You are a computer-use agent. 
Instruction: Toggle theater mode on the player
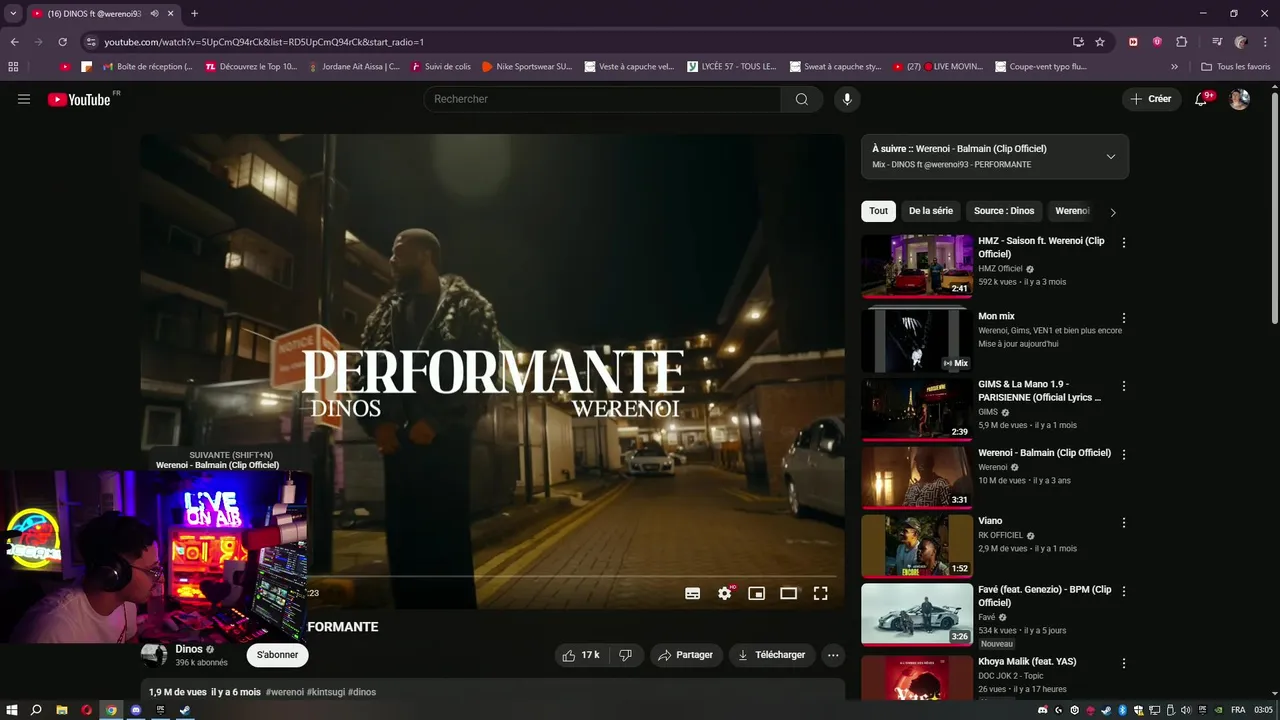(789, 593)
